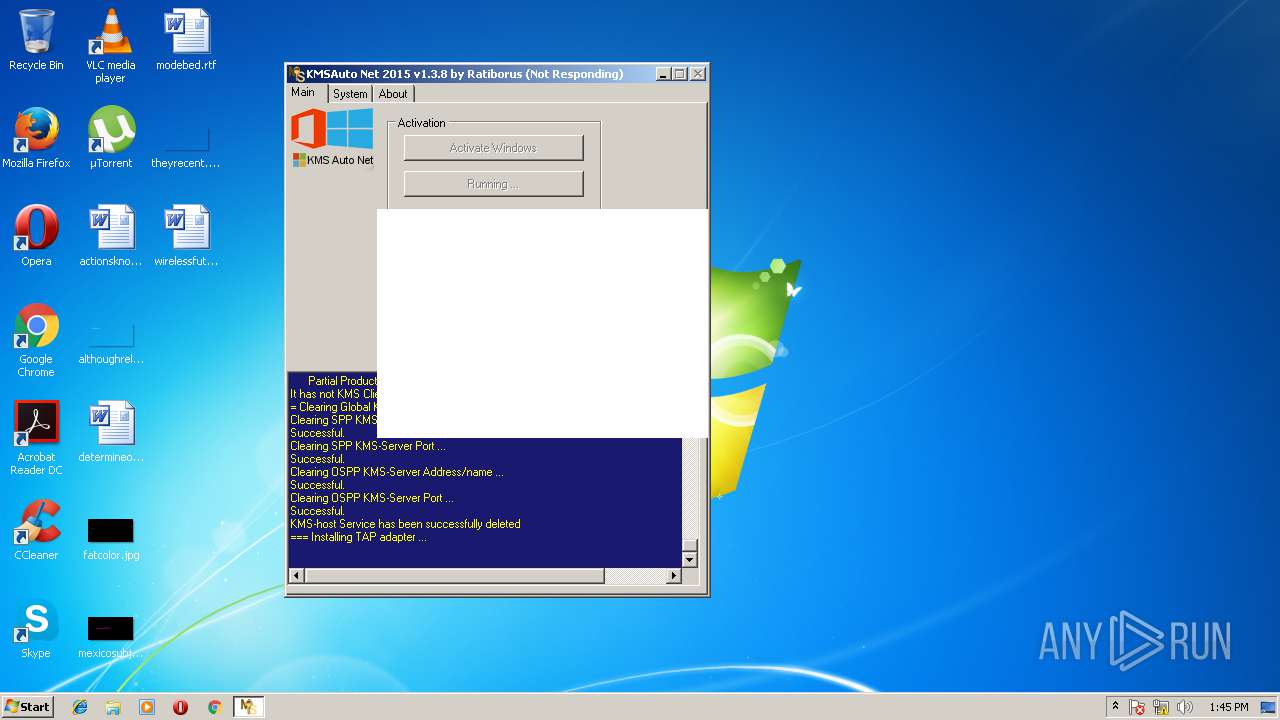Image resolution: width=1280 pixels, height=720 pixels.
Task: Open the Skype desktop shortcut
Action: (x=36, y=628)
